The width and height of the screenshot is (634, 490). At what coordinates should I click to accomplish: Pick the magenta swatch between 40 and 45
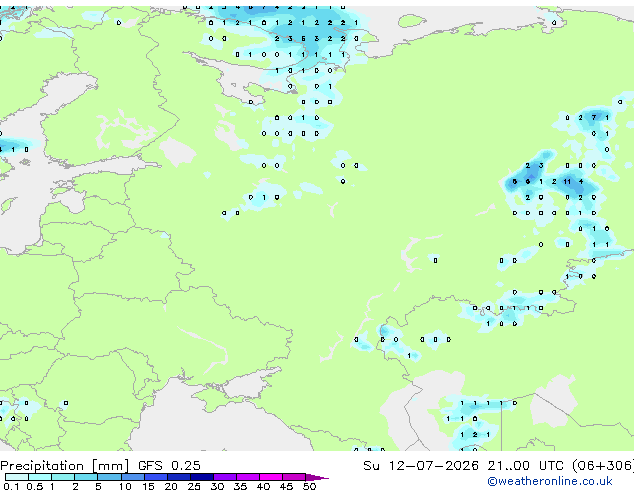[271, 477]
